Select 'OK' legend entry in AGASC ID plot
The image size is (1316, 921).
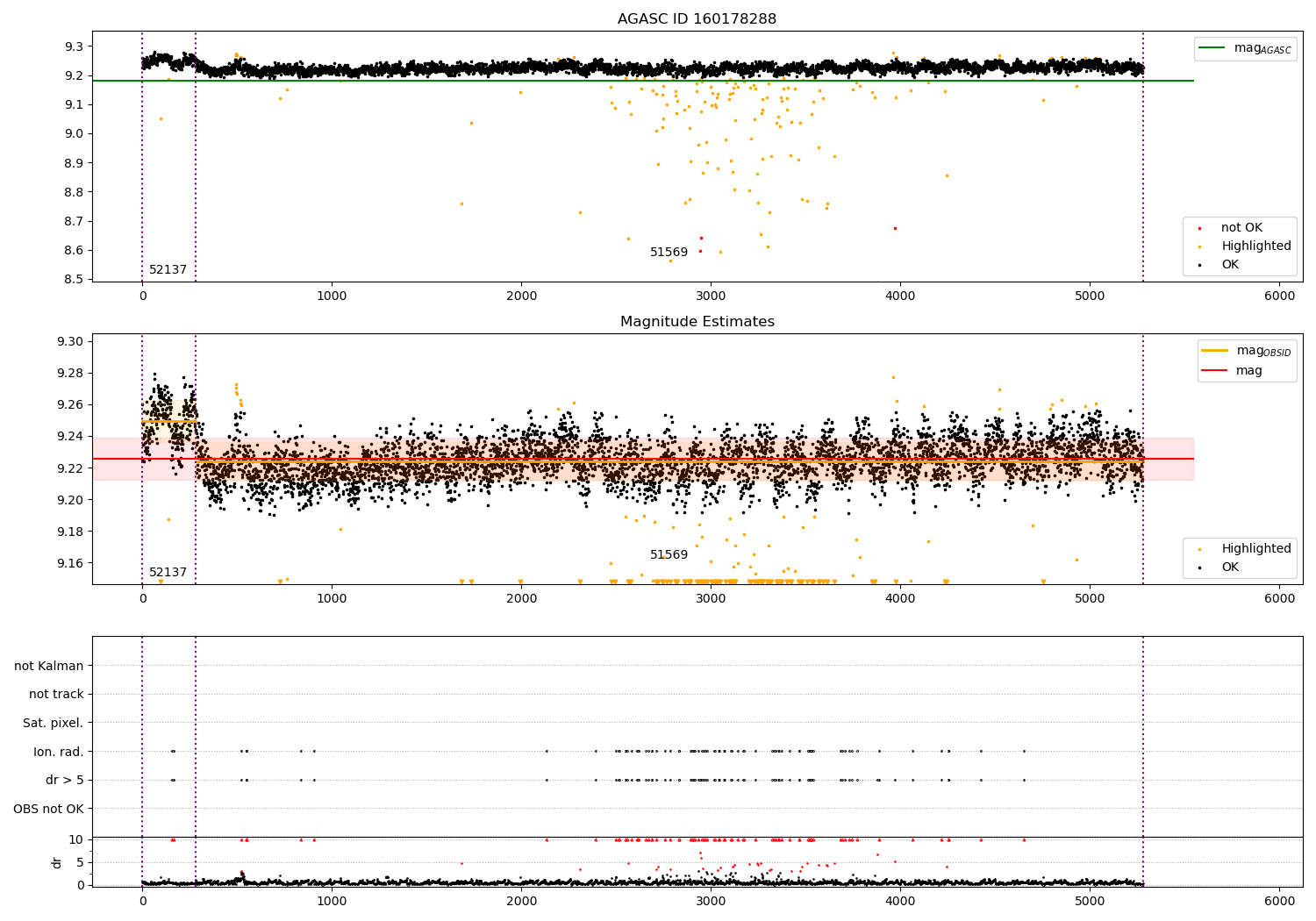point(1230,265)
